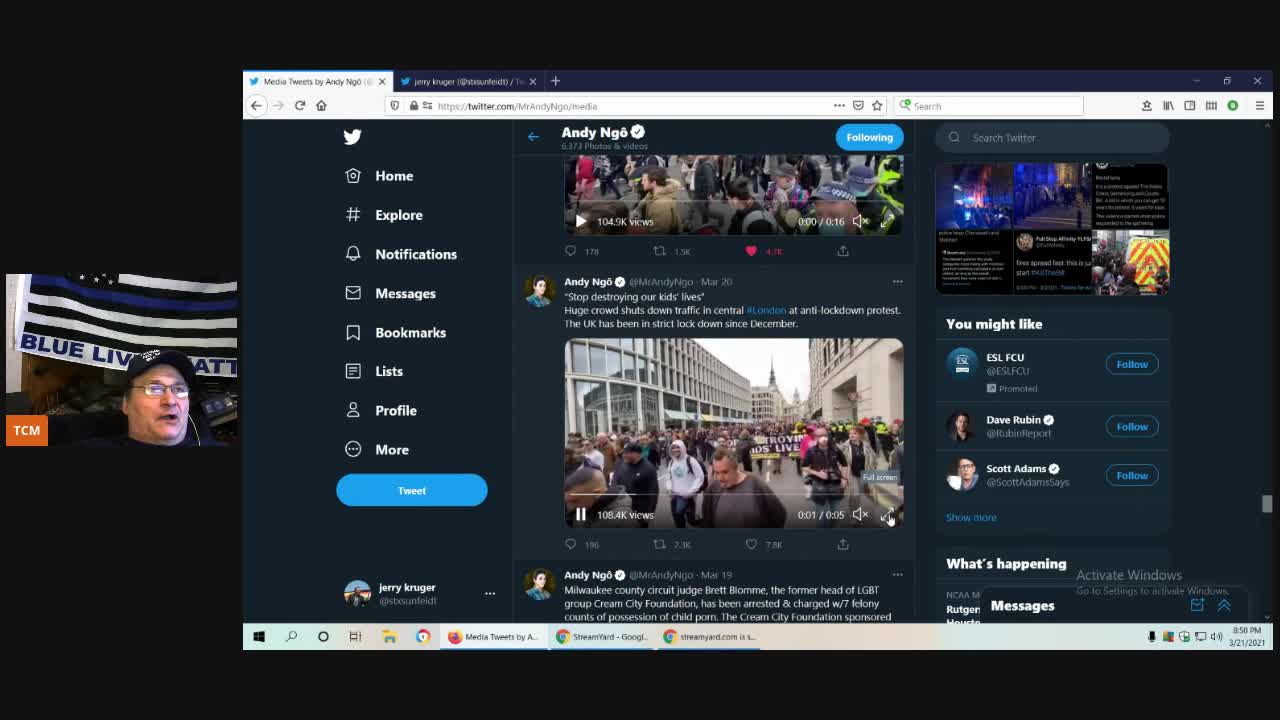Click the Following button
Viewport: 1280px width, 720px height.
coord(869,137)
